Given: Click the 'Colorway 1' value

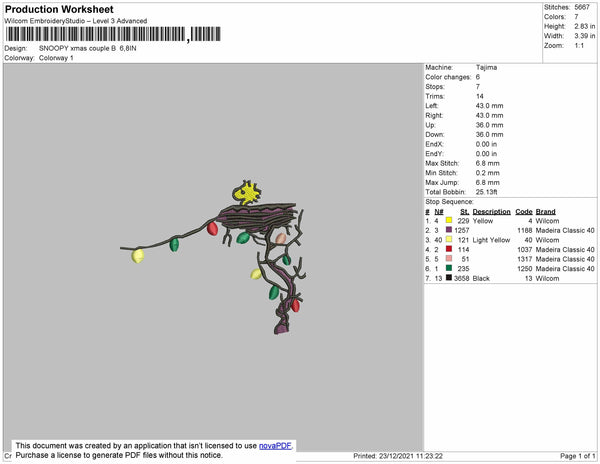Looking at the screenshot, I should click(x=56, y=58).
